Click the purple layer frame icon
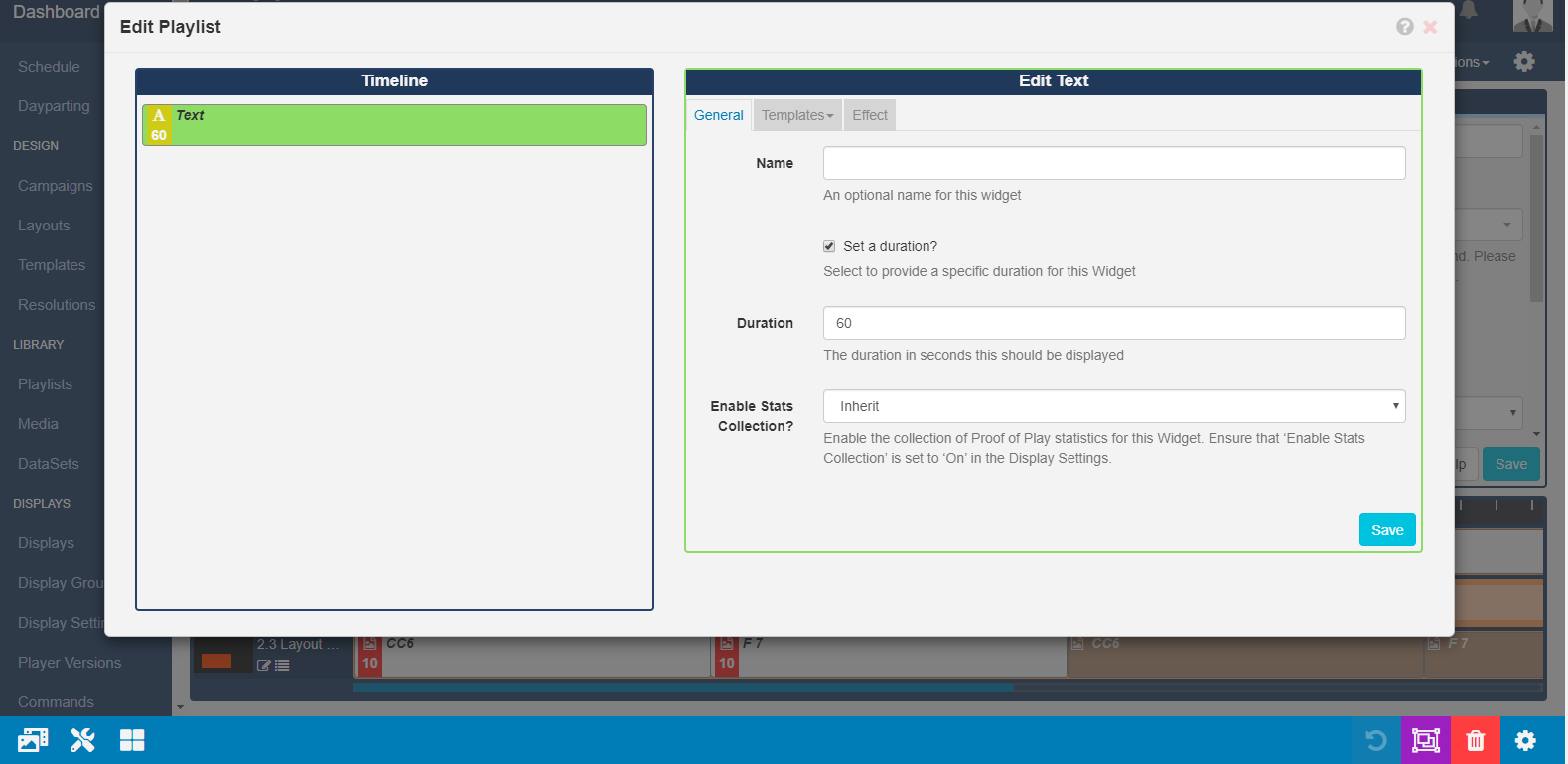 point(1426,740)
